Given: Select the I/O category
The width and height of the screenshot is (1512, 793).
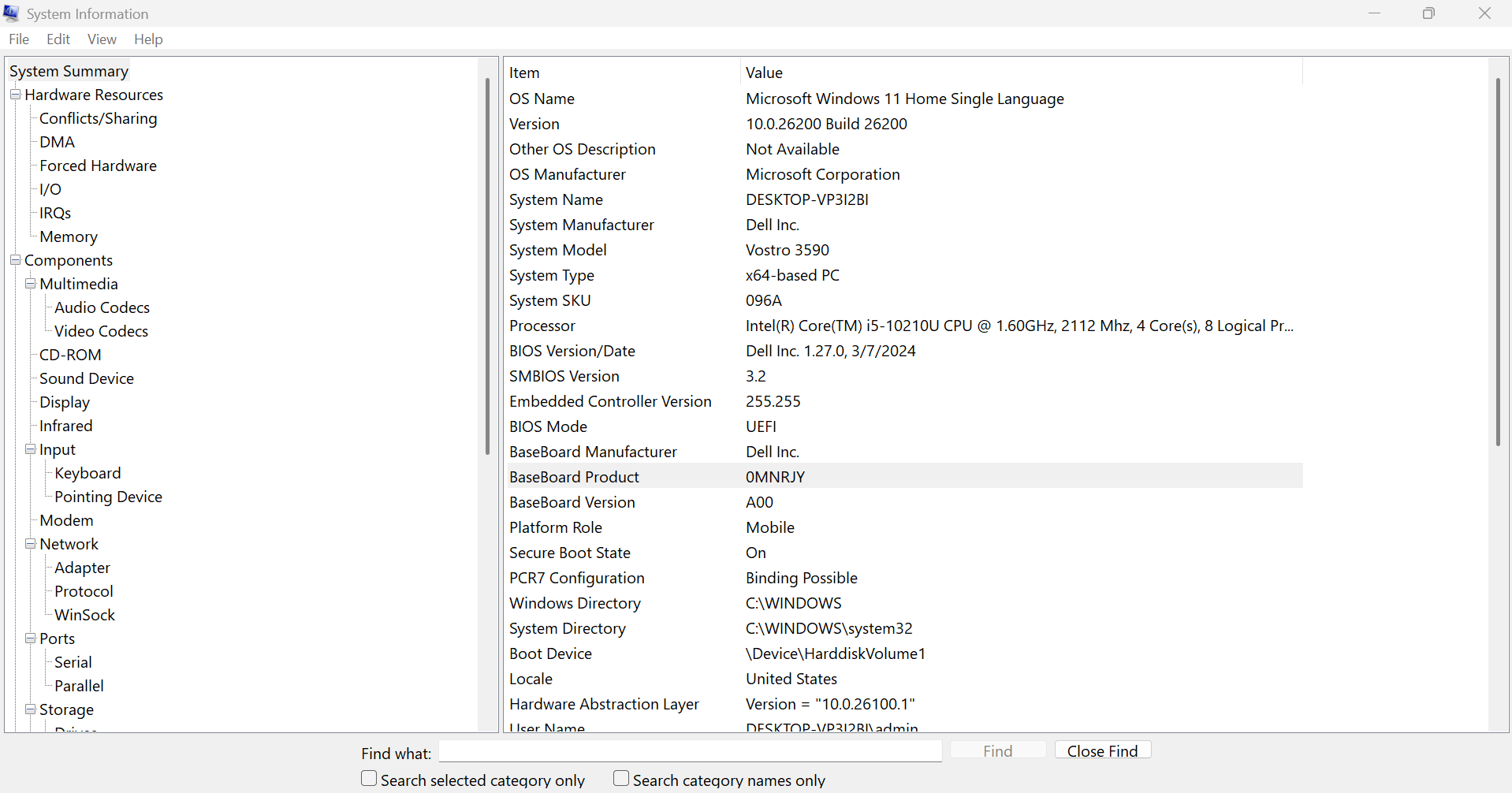Looking at the screenshot, I should click(x=50, y=189).
